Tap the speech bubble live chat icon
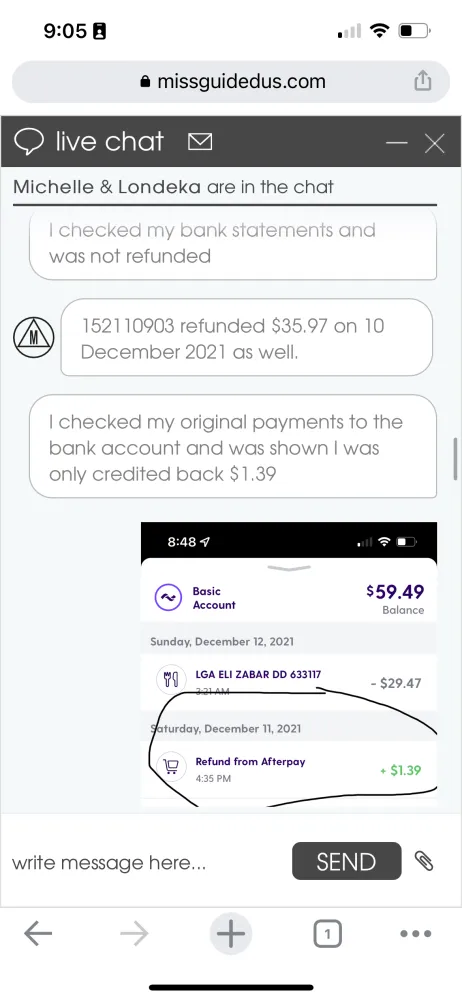The height and width of the screenshot is (1000, 462). [29, 142]
